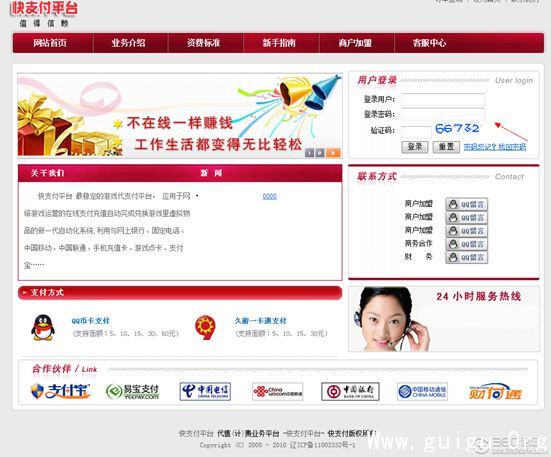The height and width of the screenshot is (457, 551).
Task: Click the 久游 red sun logo icon
Action: (x=205, y=327)
